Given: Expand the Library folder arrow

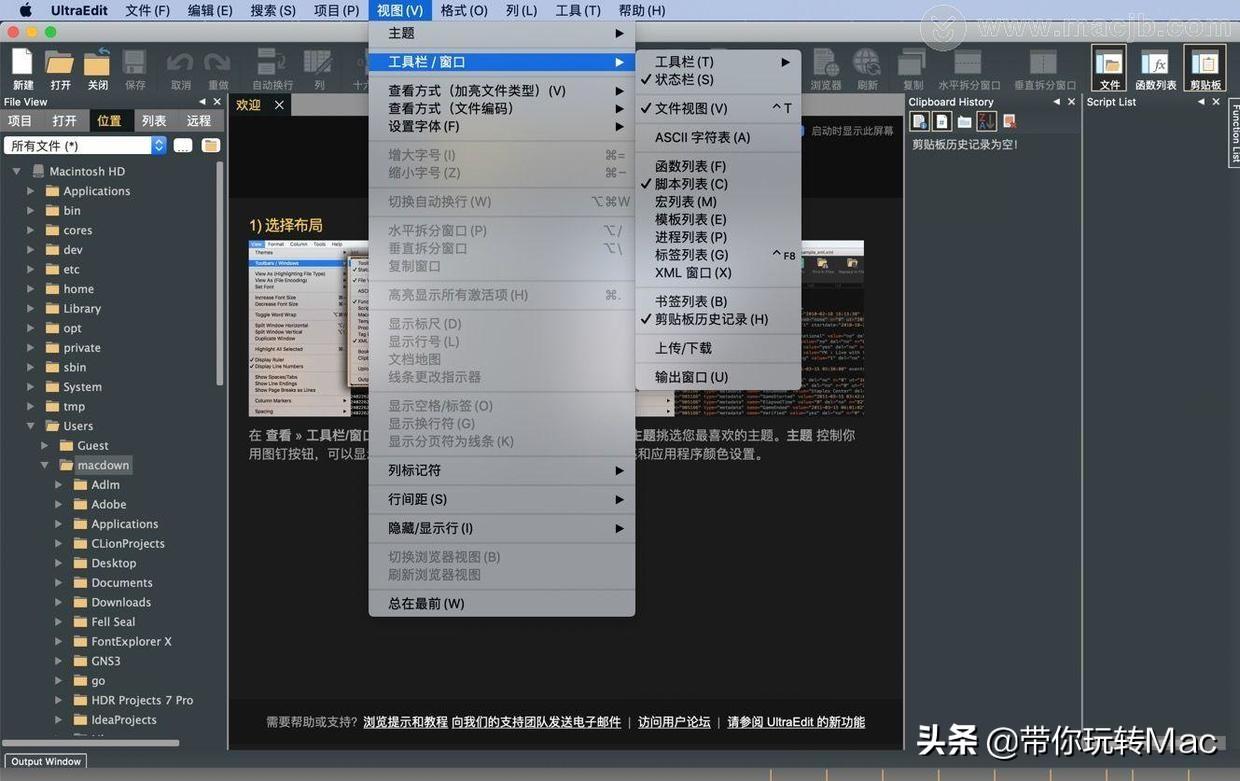Looking at the screenshot, I should [30, 309].
